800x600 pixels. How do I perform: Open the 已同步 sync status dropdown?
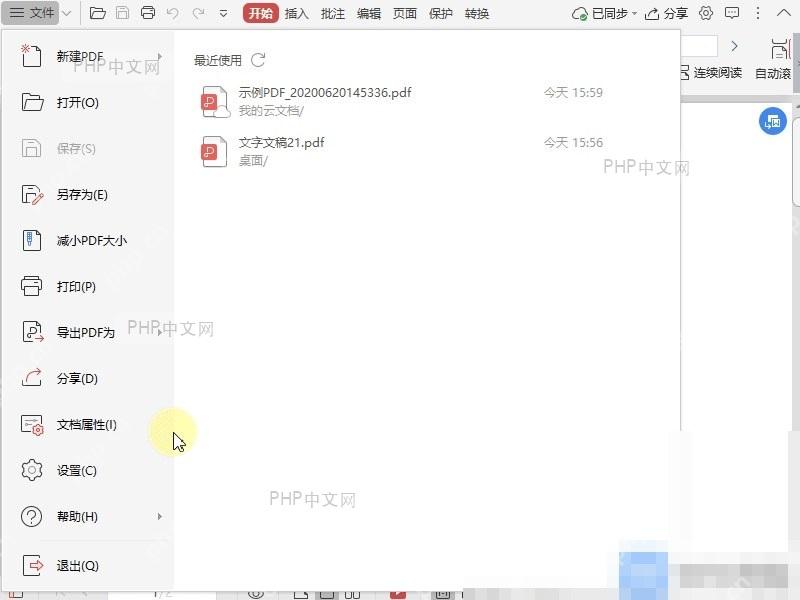click(x=605, y=14)
